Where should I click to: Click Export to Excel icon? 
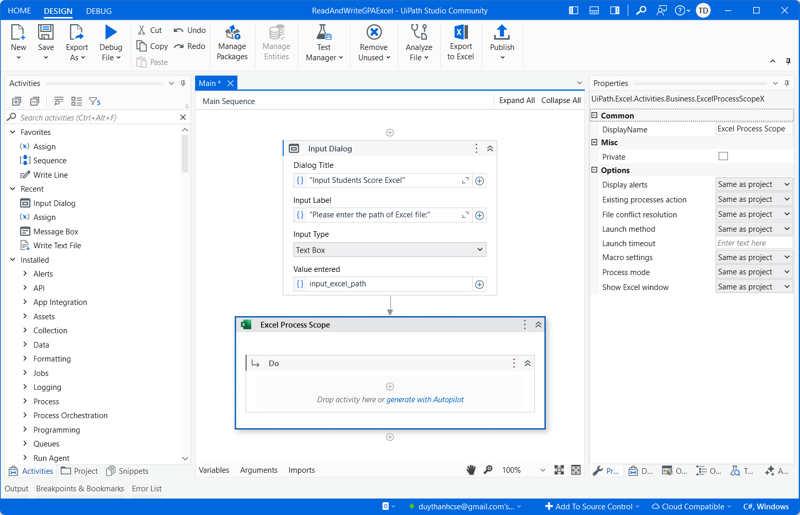[x=461, y=33]
